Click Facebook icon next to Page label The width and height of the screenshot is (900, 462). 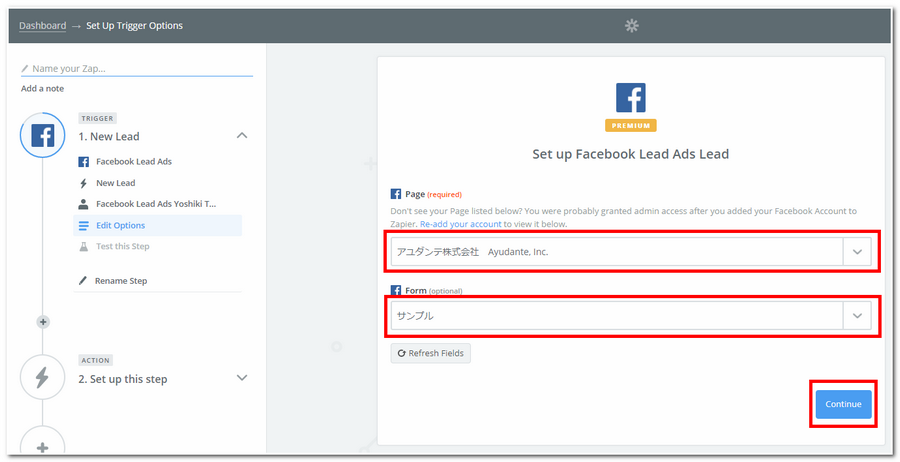pos(395,194)
